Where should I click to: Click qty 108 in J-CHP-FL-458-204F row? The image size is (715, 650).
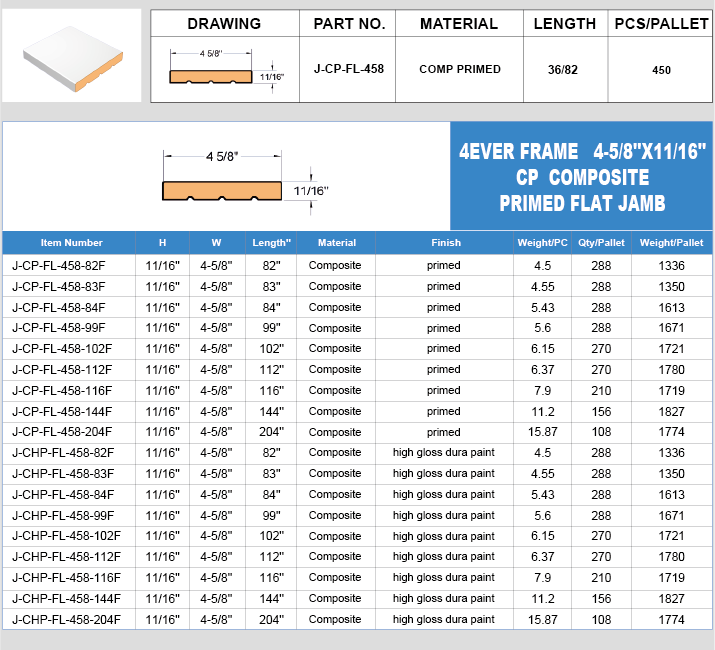(x=601, y=619)
